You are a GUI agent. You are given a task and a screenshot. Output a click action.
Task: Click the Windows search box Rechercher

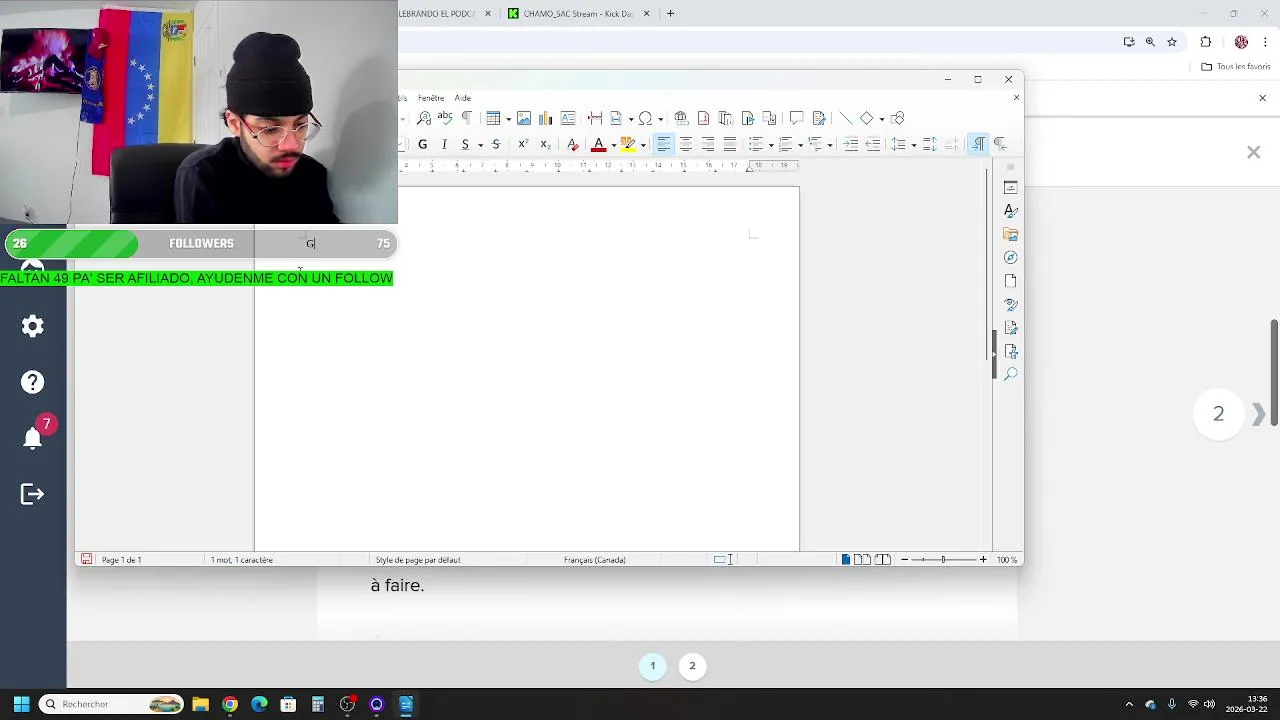[112, 704]
